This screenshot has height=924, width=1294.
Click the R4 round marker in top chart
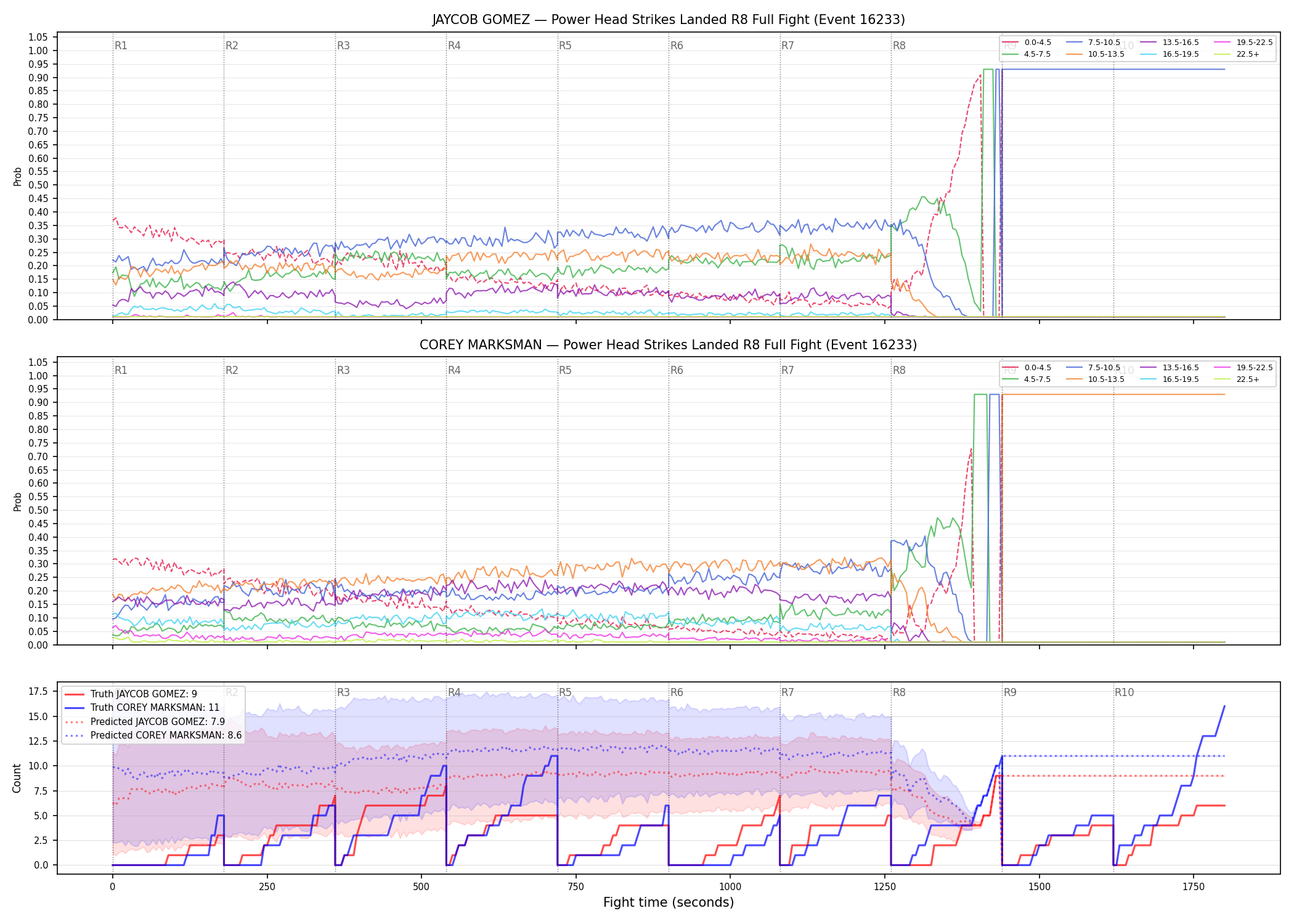coord(454,46)
